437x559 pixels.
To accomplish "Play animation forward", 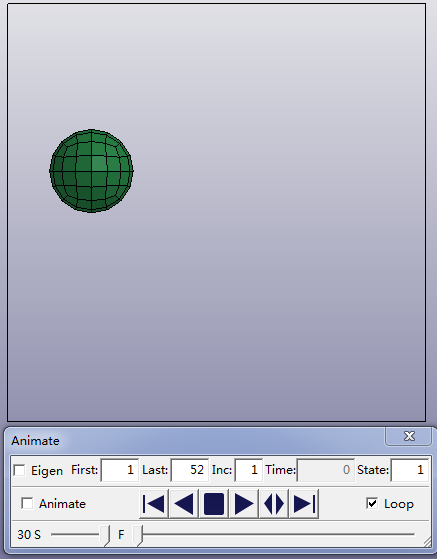I will point(244,504).
